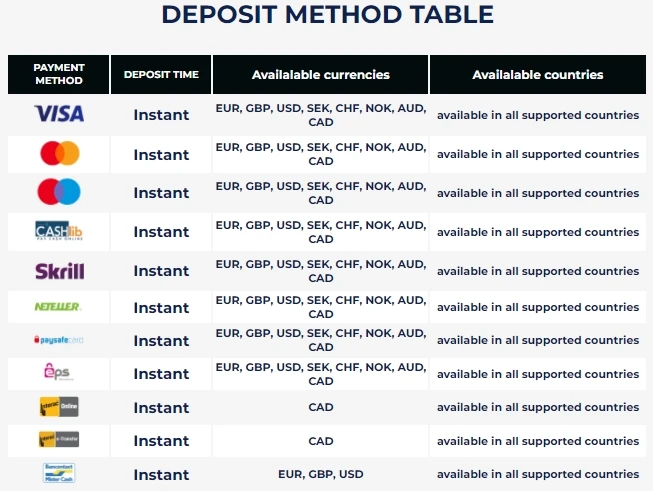Click the Deposit Time column header
Screen dimensions: 653x491
click(x=161, y=74)
